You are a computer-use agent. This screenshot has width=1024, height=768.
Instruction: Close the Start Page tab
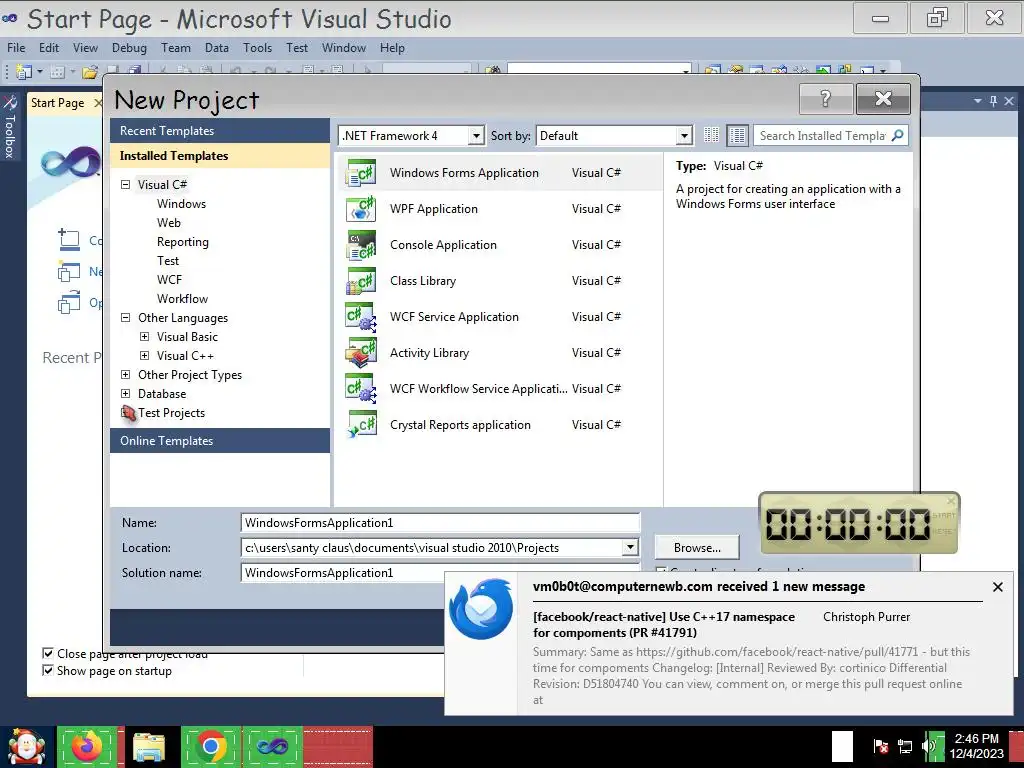pyautogui.click(x=98, y=103)
